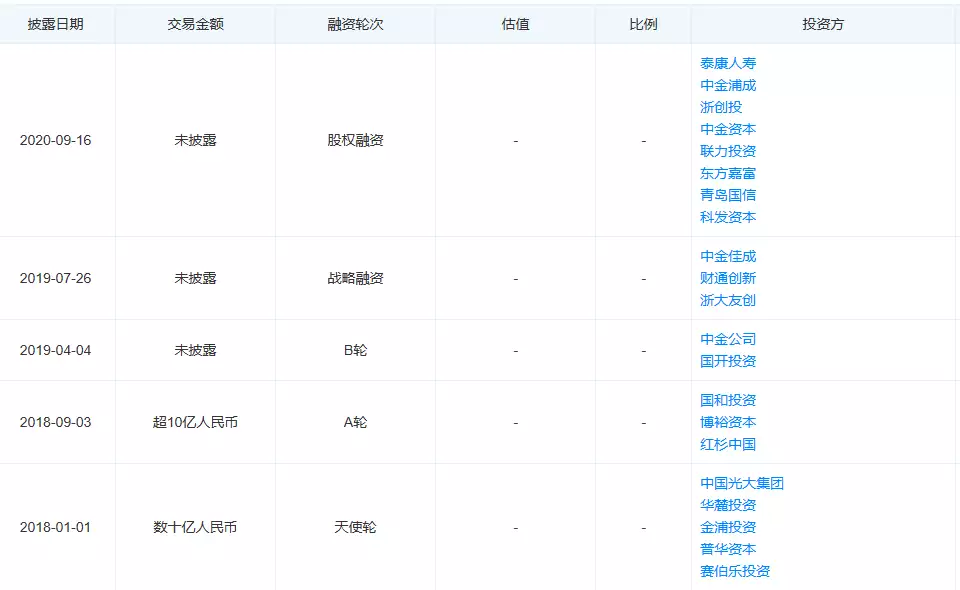The height and width of the screenshot is (590, 960).
Task: Open the 国开投资 investor link
Action: click(728, 361)
